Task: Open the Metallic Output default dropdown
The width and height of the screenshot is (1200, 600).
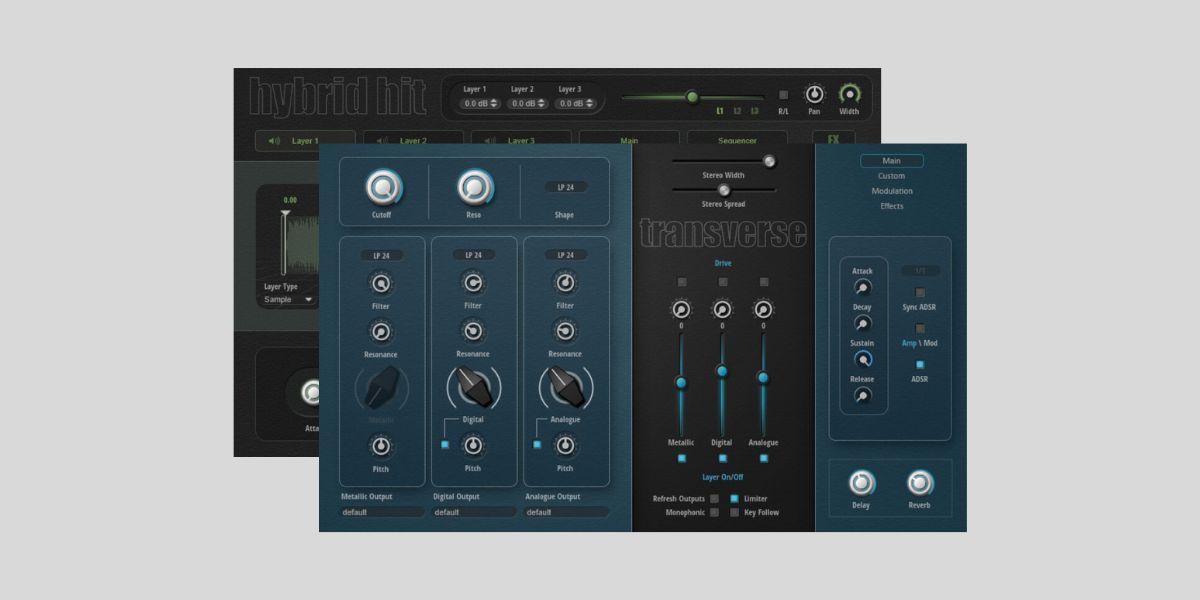Action: 381,512
